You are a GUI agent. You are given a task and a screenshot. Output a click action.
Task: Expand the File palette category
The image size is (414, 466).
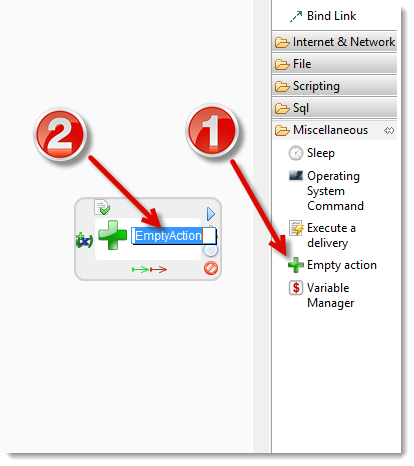[334, 64]
